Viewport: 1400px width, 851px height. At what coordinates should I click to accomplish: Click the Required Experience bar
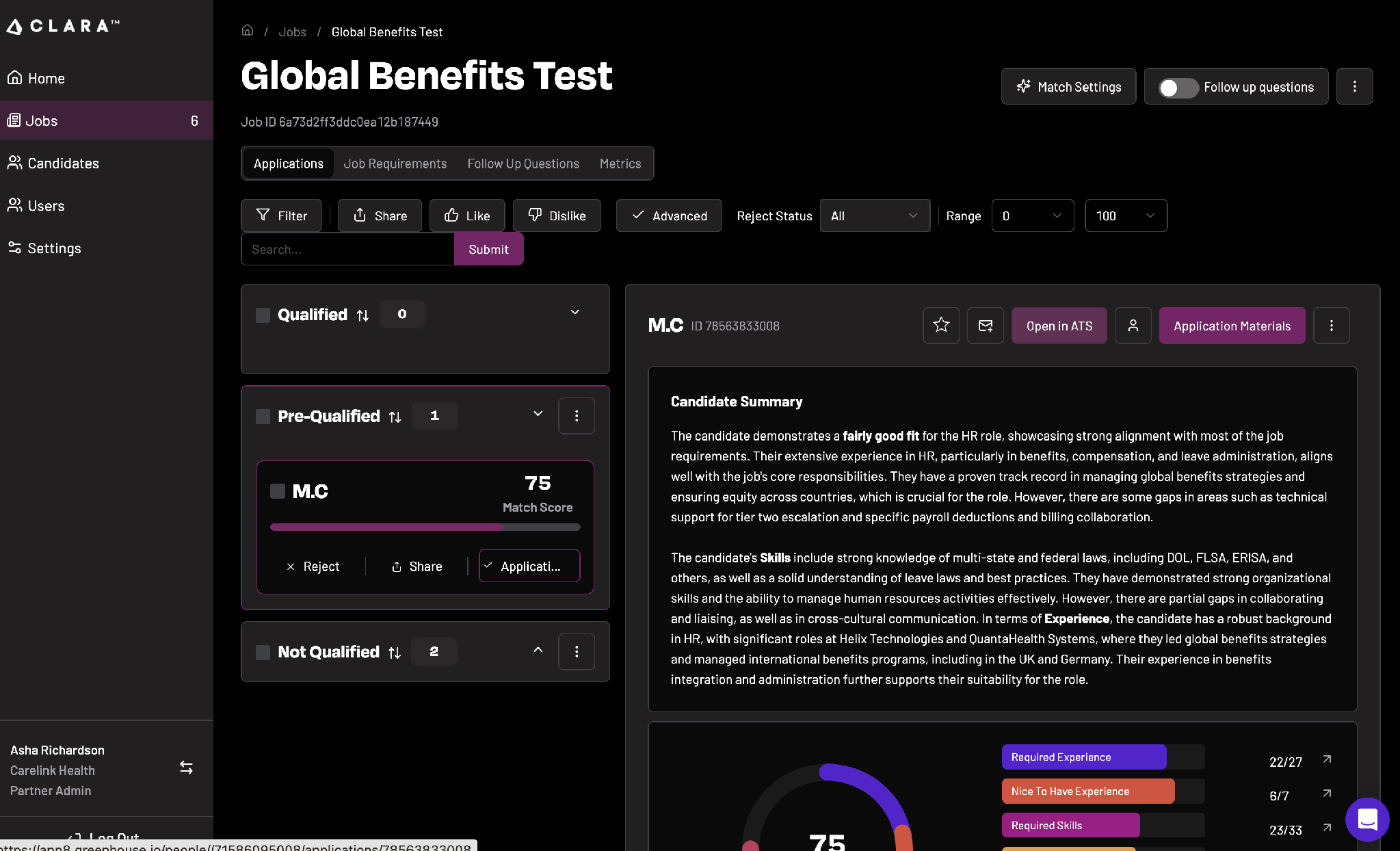1103,757
